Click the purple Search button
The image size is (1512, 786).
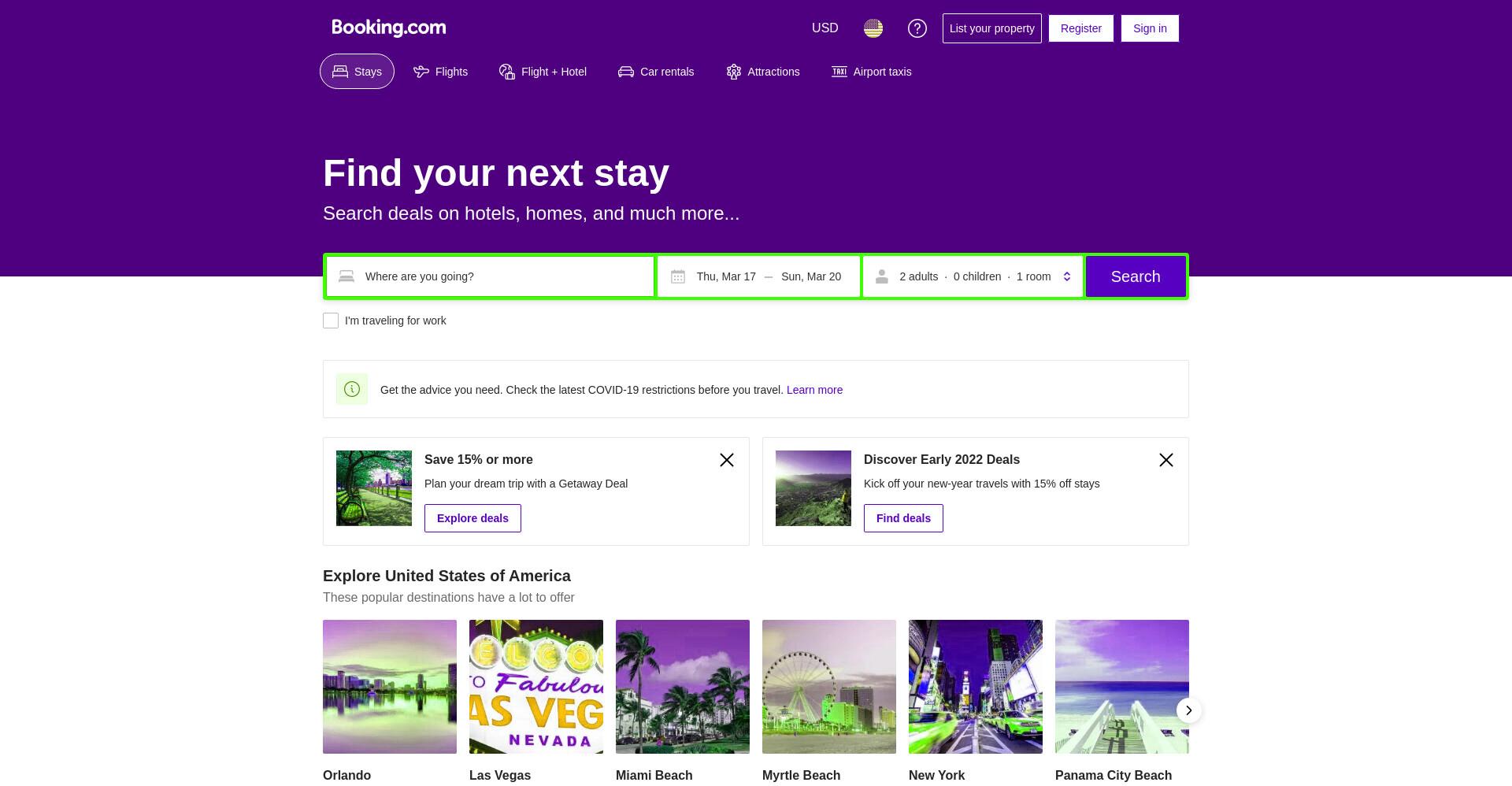1136,276
